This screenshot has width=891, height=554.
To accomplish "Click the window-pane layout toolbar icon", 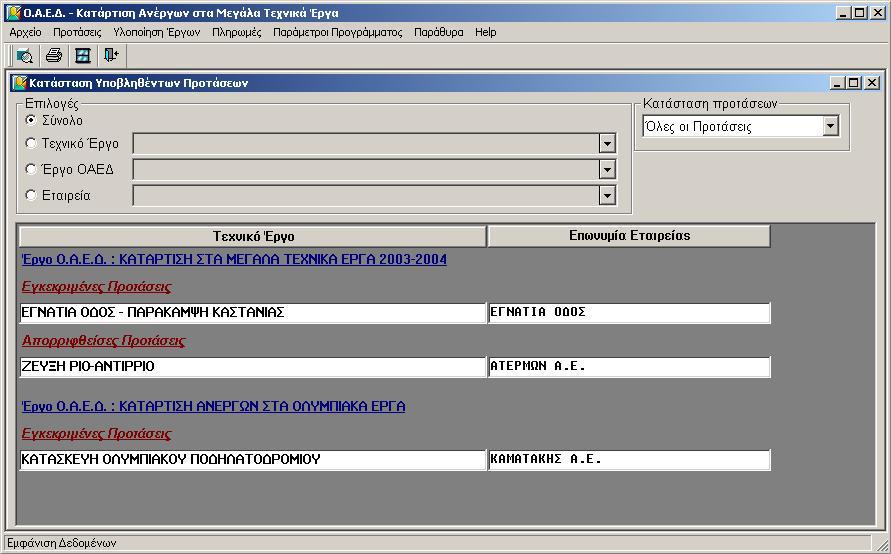I will pyautogui.click(x=83, y=56).
